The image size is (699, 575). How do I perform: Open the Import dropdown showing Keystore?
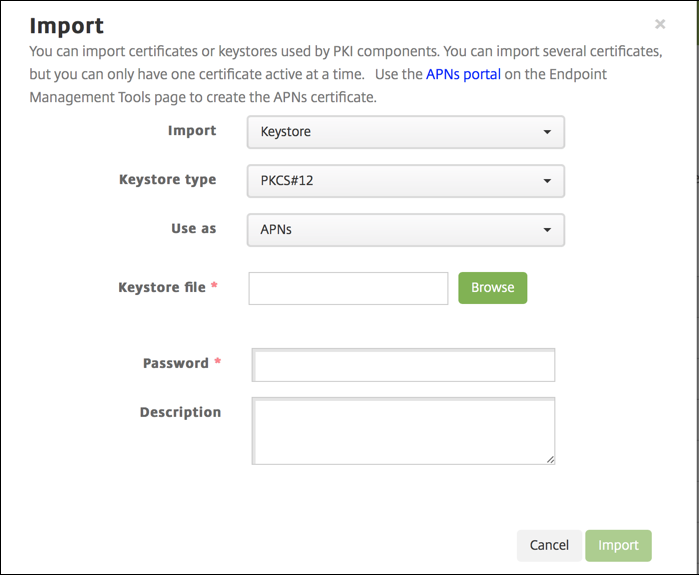pos(405,131)
